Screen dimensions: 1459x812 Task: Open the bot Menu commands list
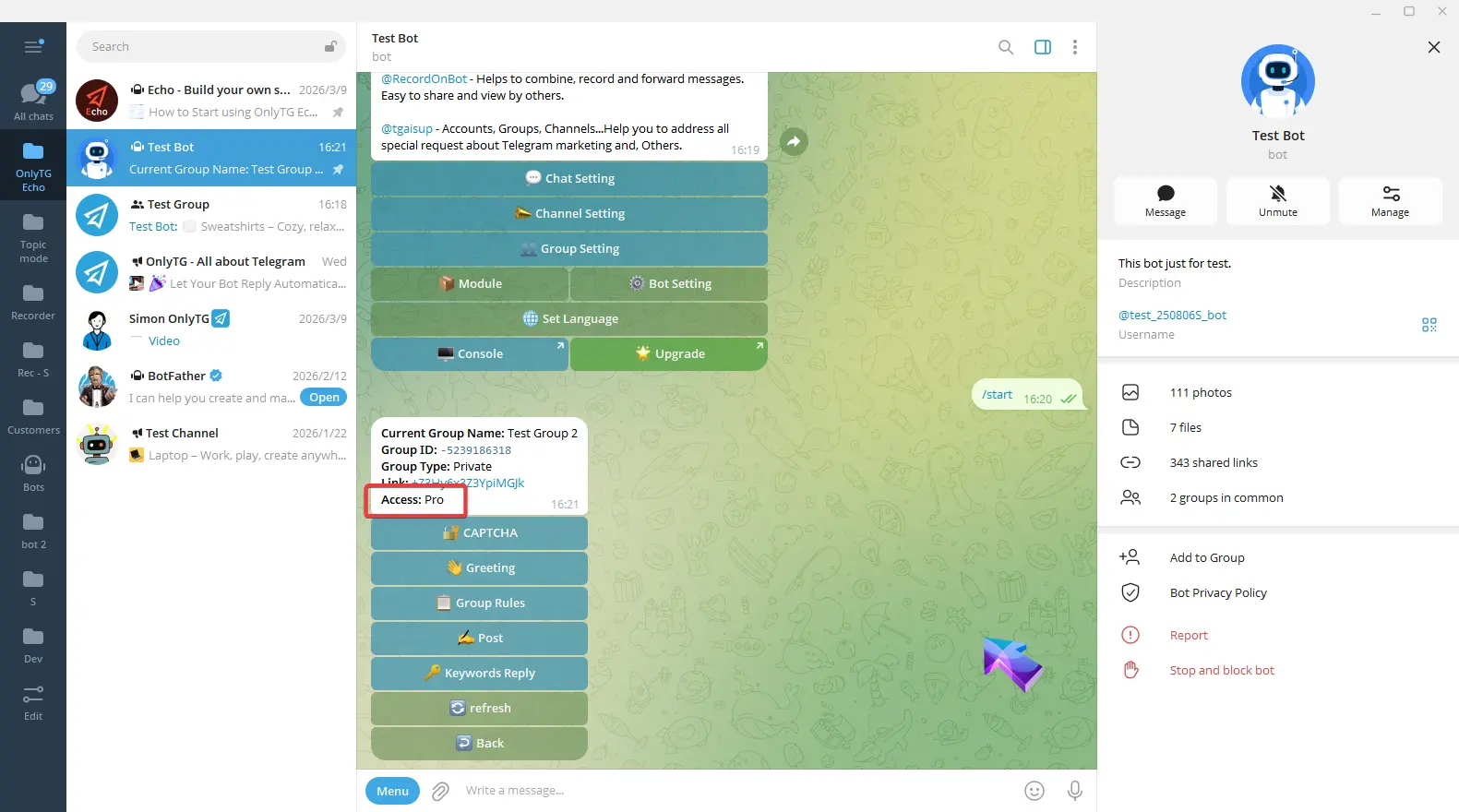point(392,791)
